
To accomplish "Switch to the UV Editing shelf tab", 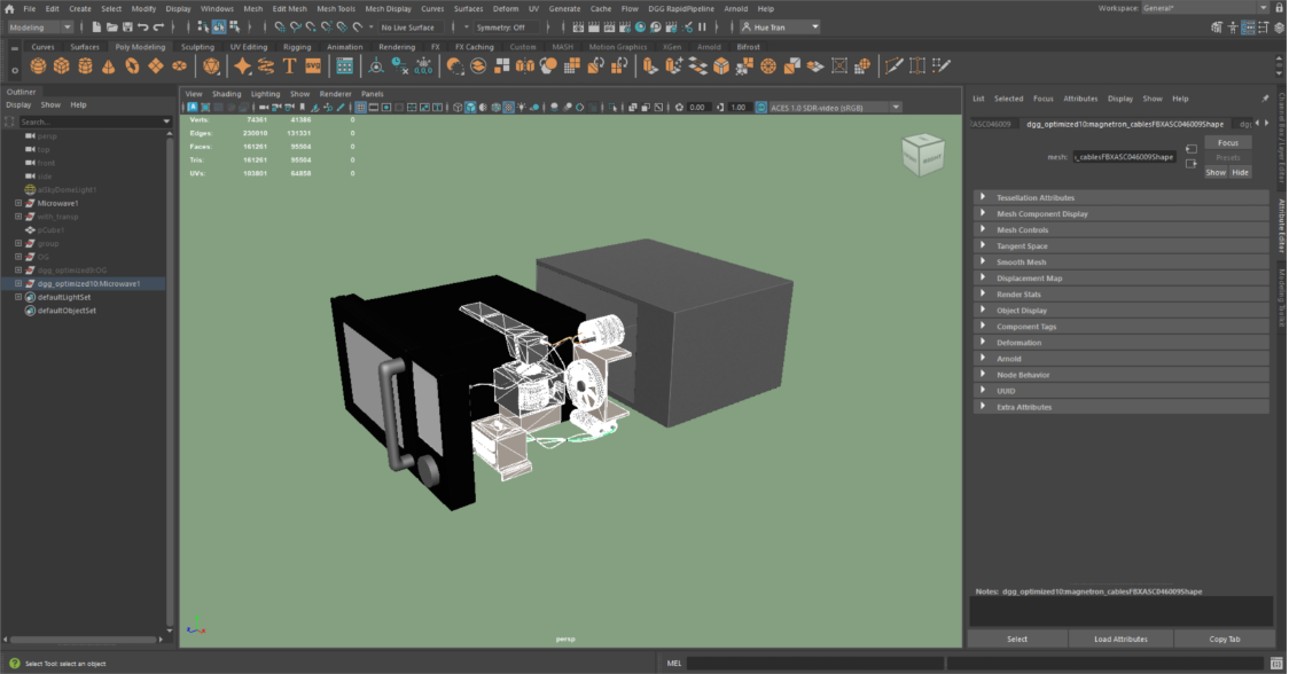I will 249,46.
